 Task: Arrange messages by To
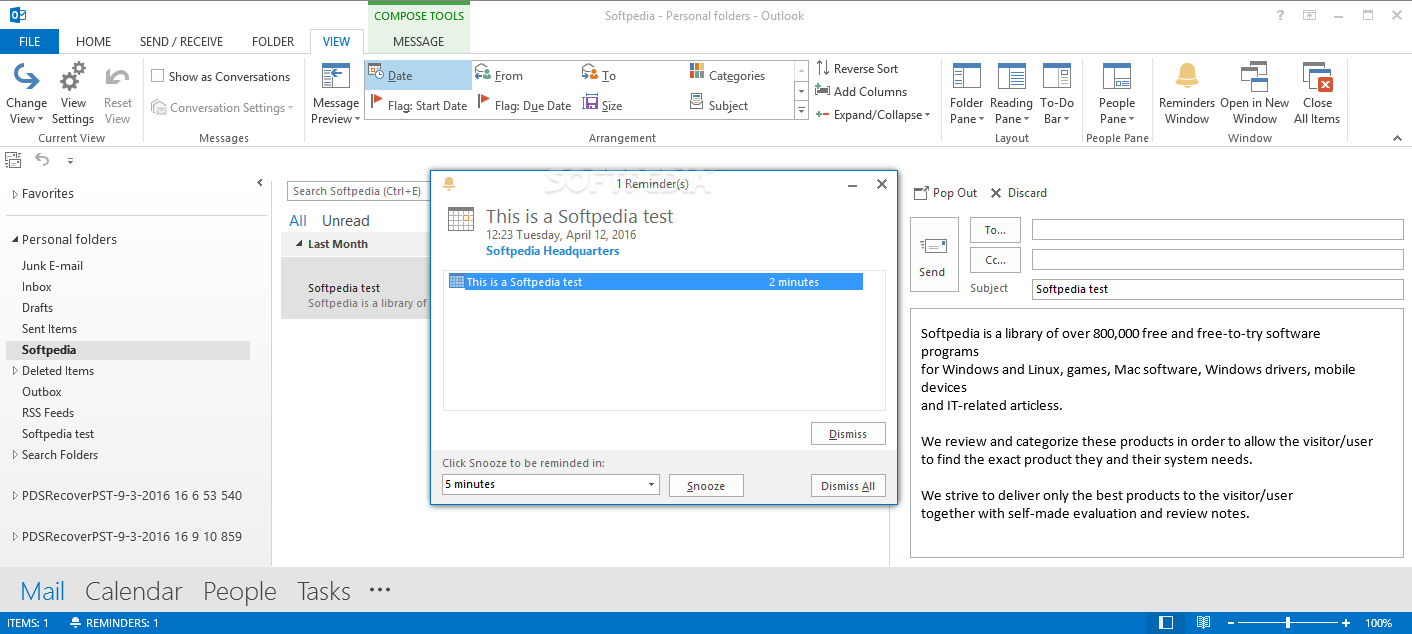[x=599, y=76]
